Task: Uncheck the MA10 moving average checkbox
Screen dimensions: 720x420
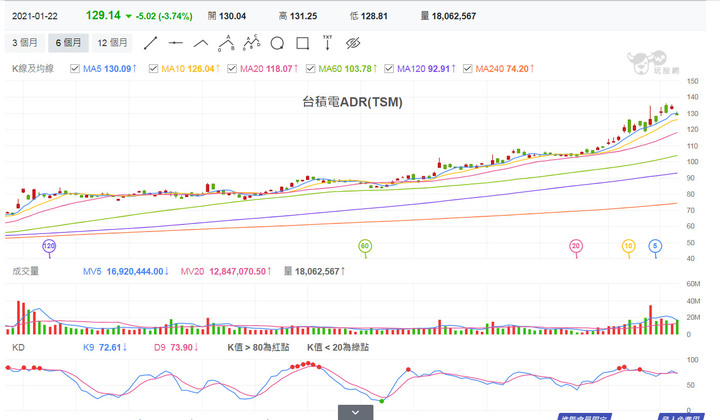Action: pos(153,68)
